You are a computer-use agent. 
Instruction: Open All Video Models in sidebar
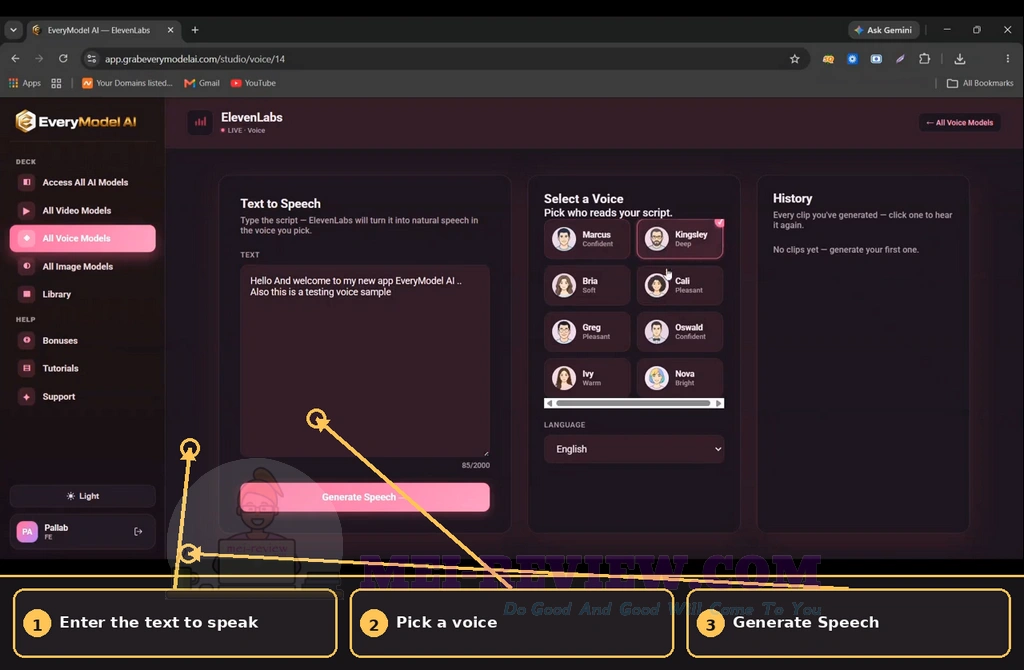click(x=83, y=210)
